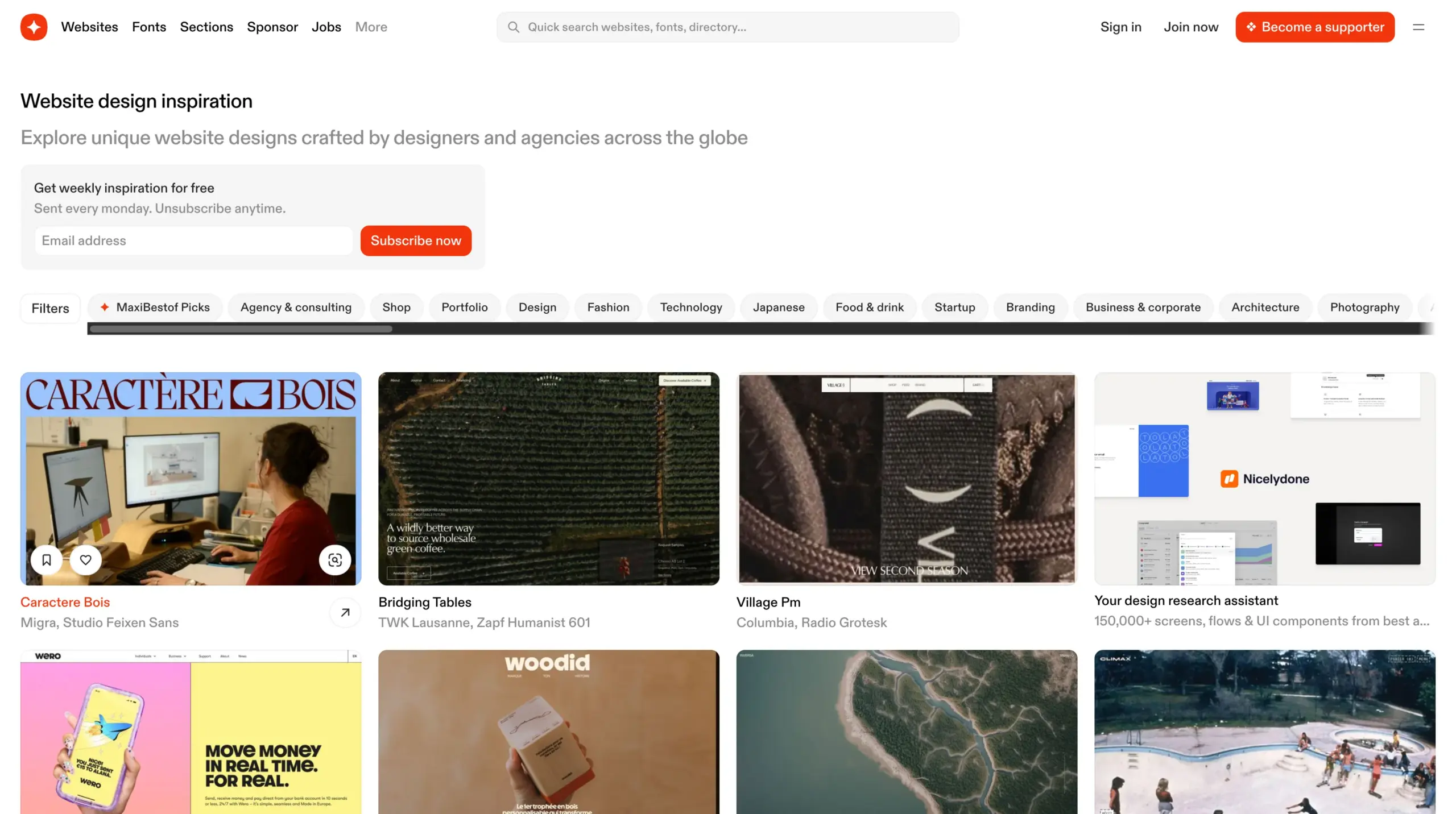Click the Subscribe now button
1456x814 pixels.
point(416,240)
